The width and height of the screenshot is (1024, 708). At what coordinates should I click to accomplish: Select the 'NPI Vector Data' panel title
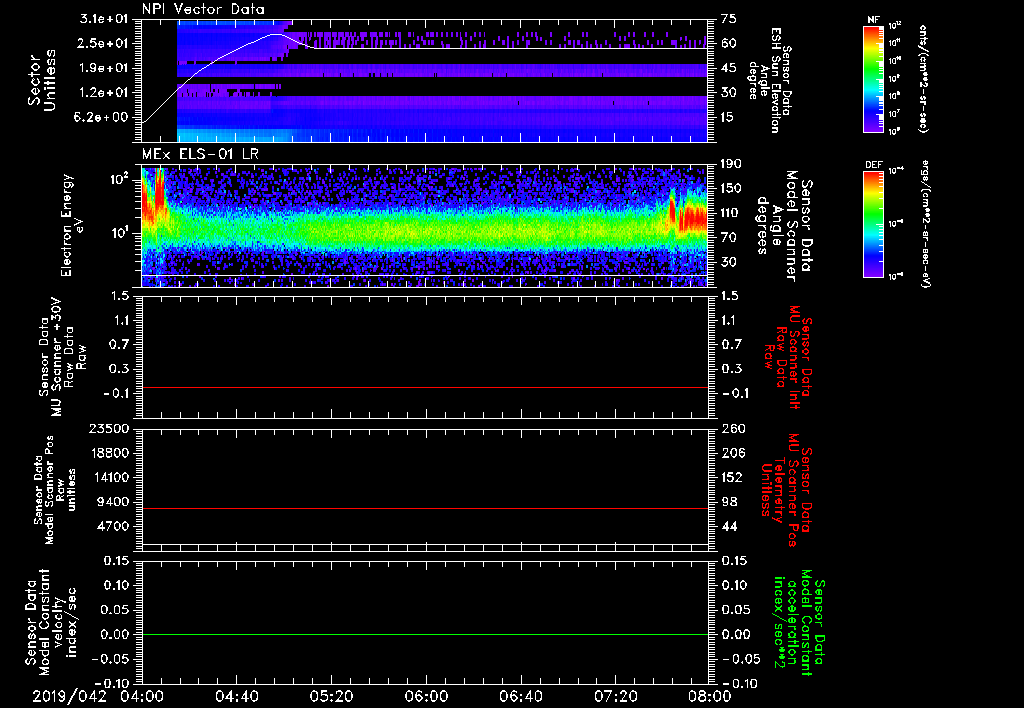(203, 9)
